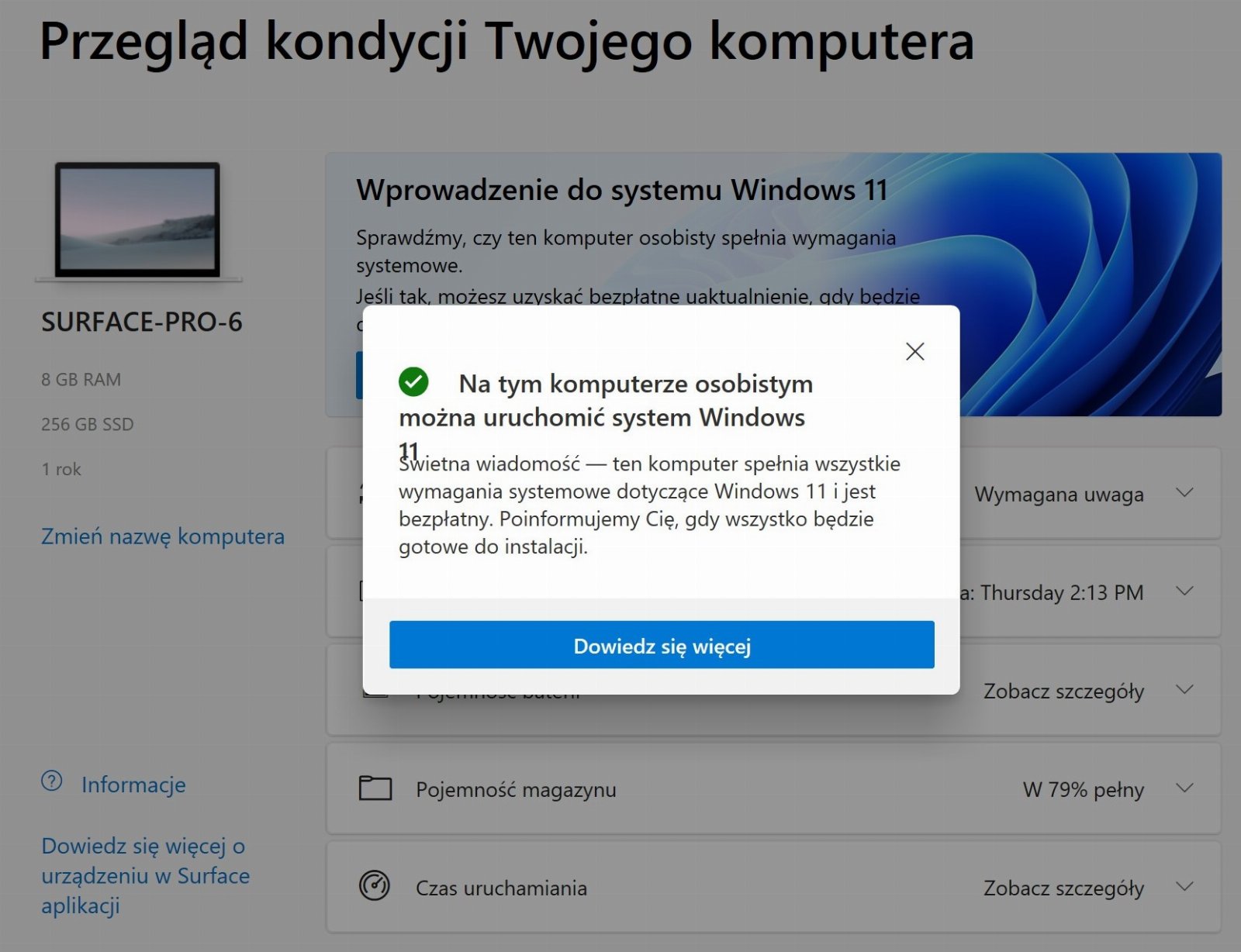Image resolution: width=1241 pixels, height=952 pixels.
Task: Expand the Czas uruchamiania chevron
Action: 1184,887
